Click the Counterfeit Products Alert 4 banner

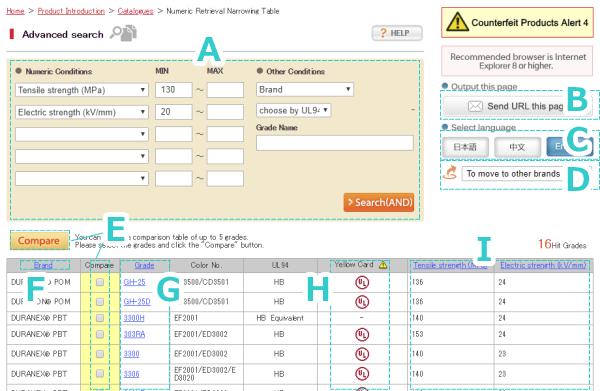(x=517, y=22)
